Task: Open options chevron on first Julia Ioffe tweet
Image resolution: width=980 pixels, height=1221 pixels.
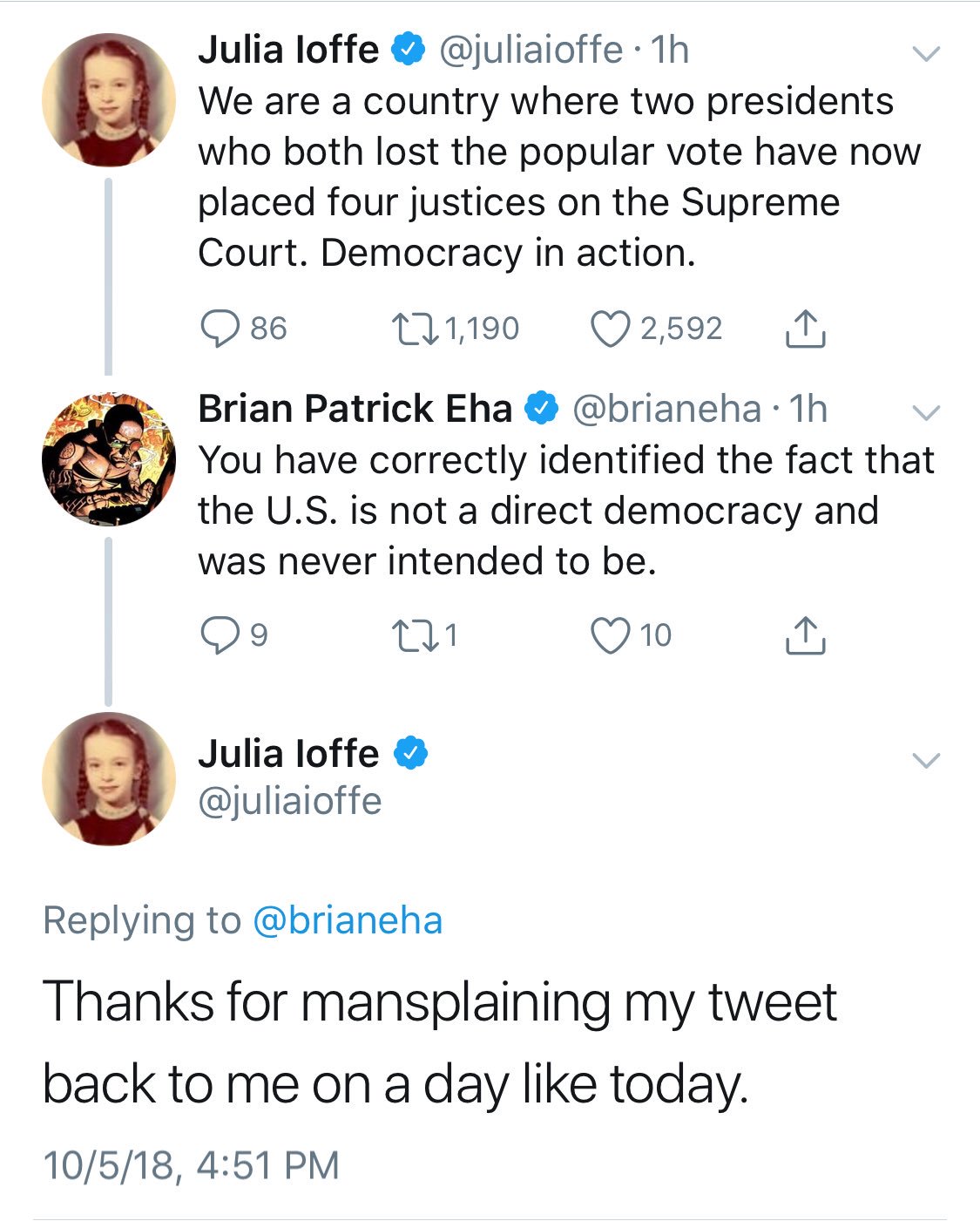Action: click(x=926, y=54)
